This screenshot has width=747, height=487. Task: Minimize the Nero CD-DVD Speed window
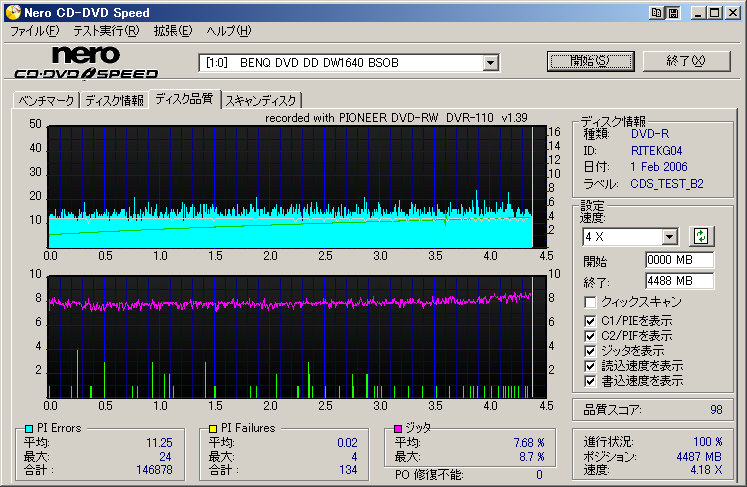point(698,13)
